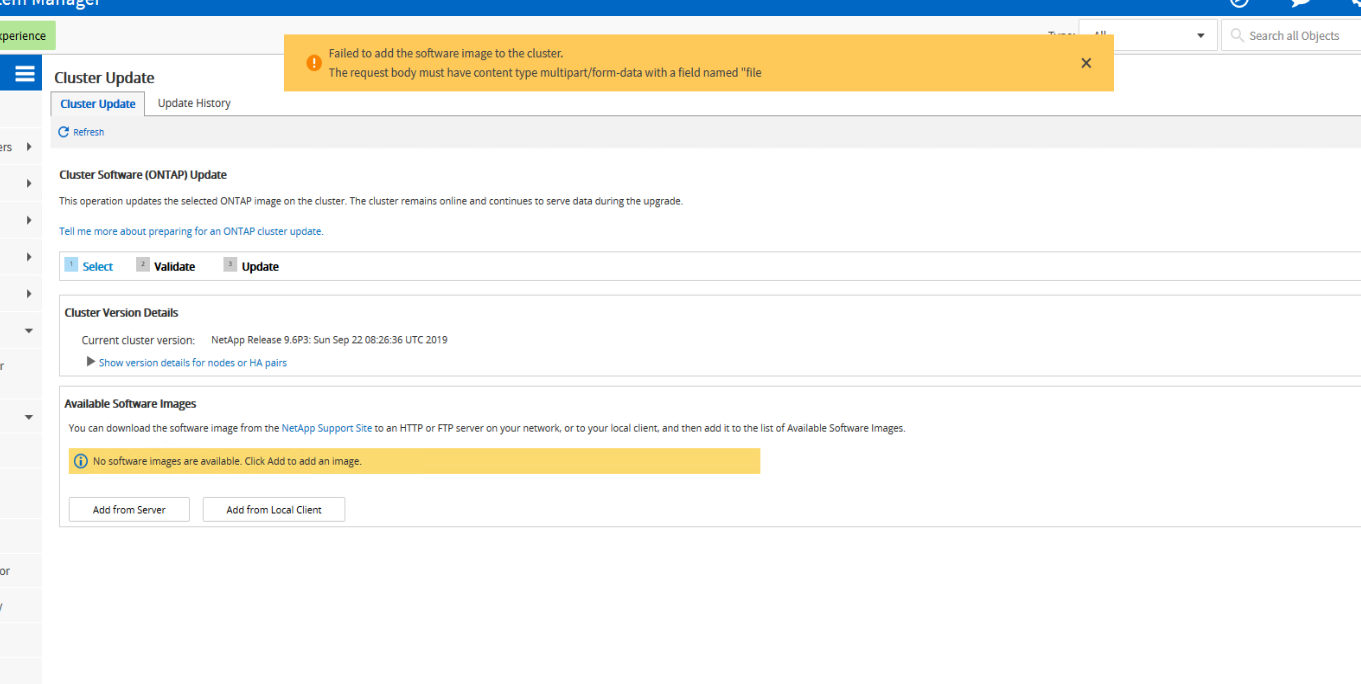Collapse the first expanded sidebar section

click(x=29, y=331)
